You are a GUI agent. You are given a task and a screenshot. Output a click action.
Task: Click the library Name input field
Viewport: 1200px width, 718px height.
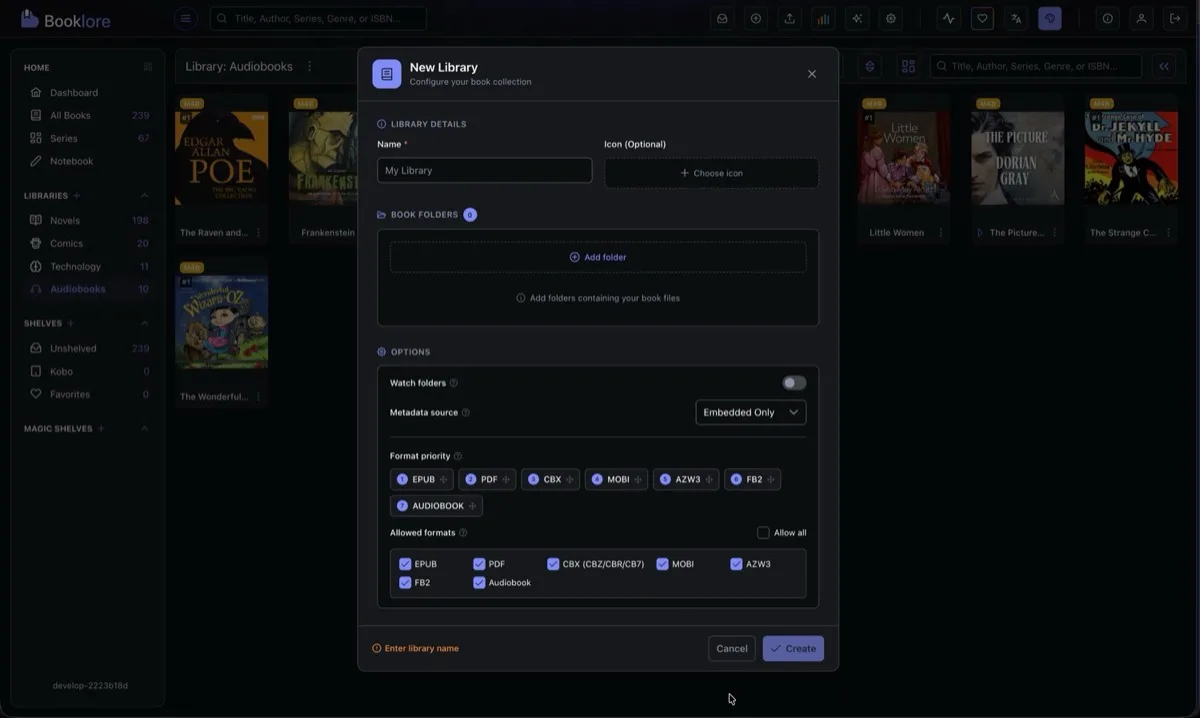click(484, 170)
